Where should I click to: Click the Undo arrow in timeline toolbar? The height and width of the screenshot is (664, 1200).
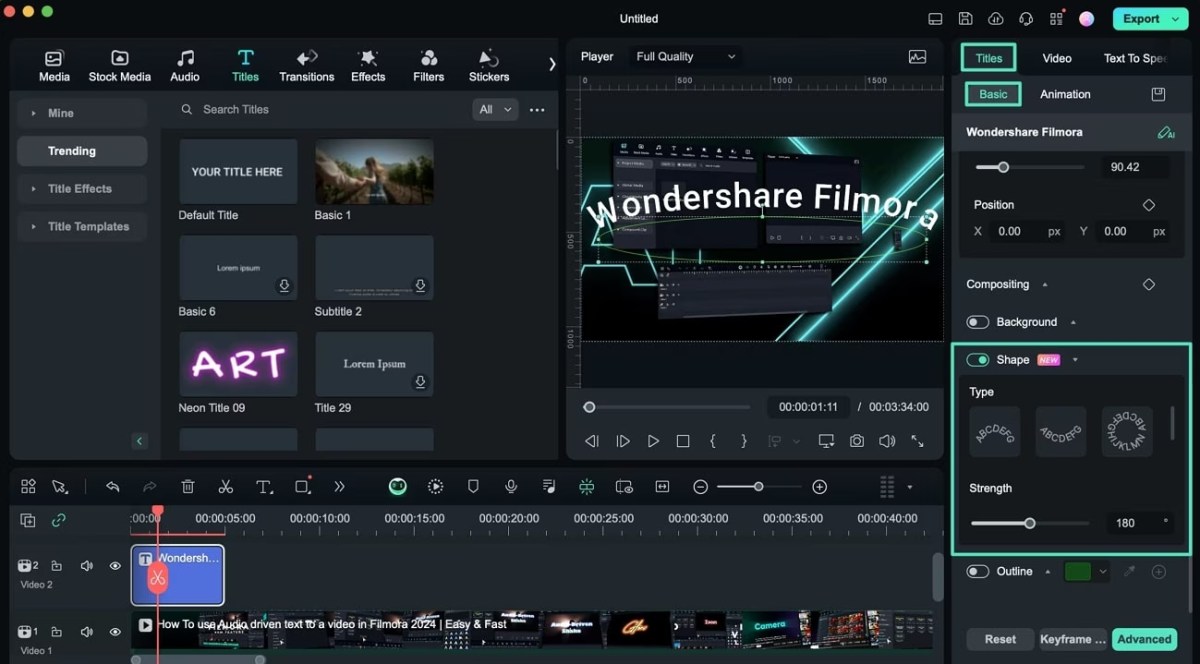[x=113, y=487]
